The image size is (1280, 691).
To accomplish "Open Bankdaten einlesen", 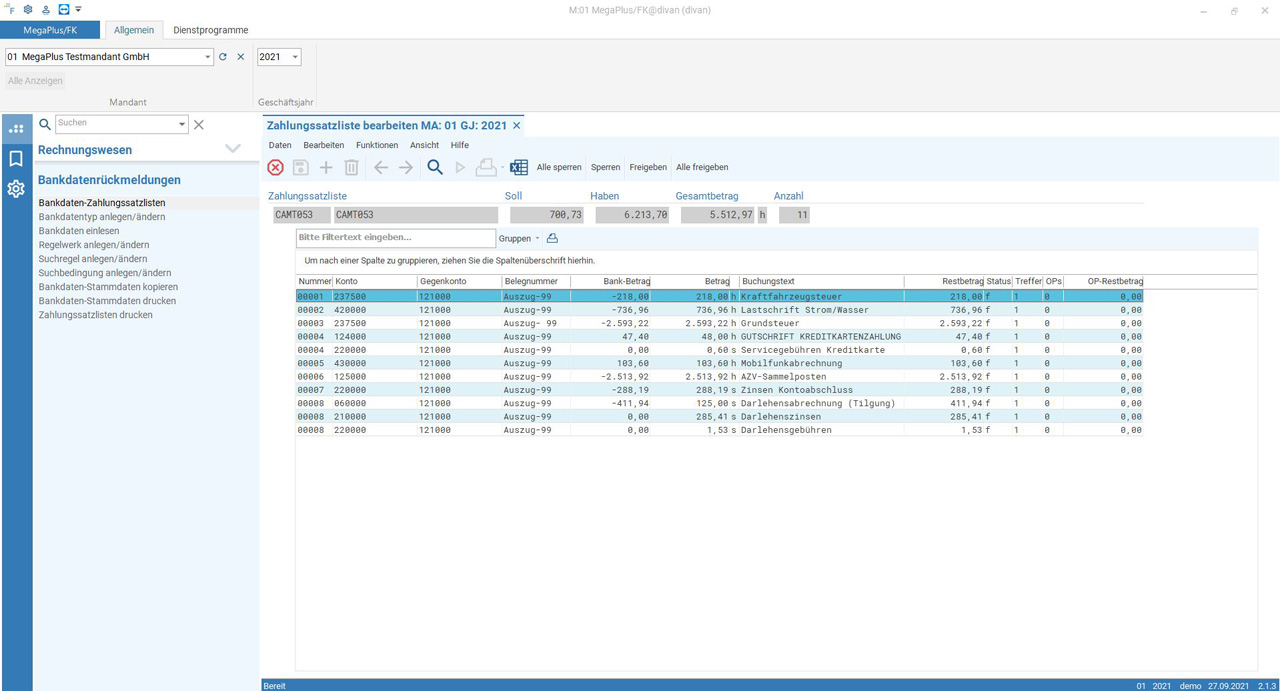I will pyautogui.click(x=78, y=231).
